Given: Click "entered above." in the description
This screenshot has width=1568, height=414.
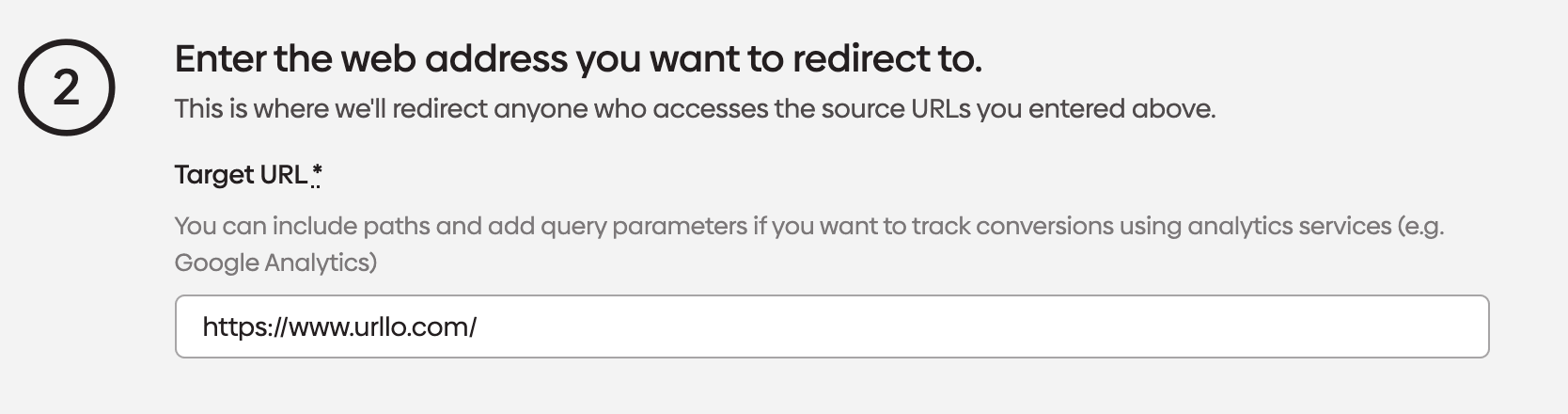Looking at the screenshot, I should click(1121, 109).
